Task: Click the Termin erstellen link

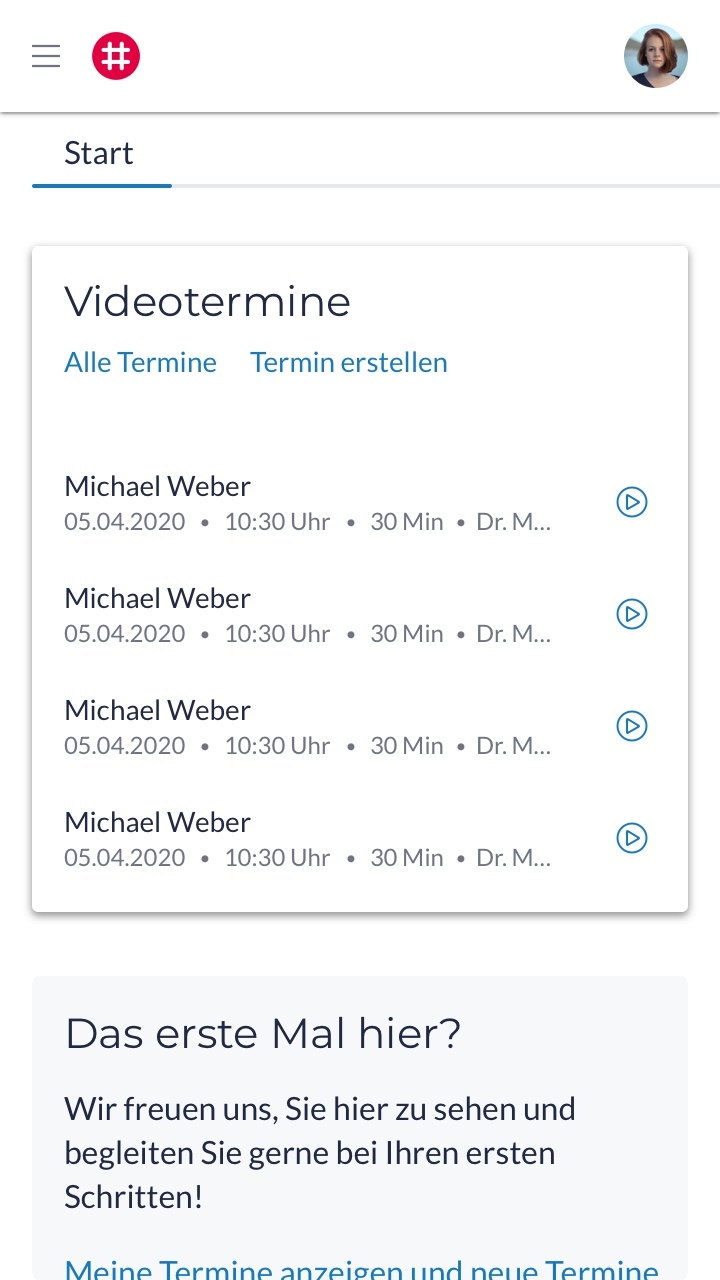Action: click(x=349, y=362)
